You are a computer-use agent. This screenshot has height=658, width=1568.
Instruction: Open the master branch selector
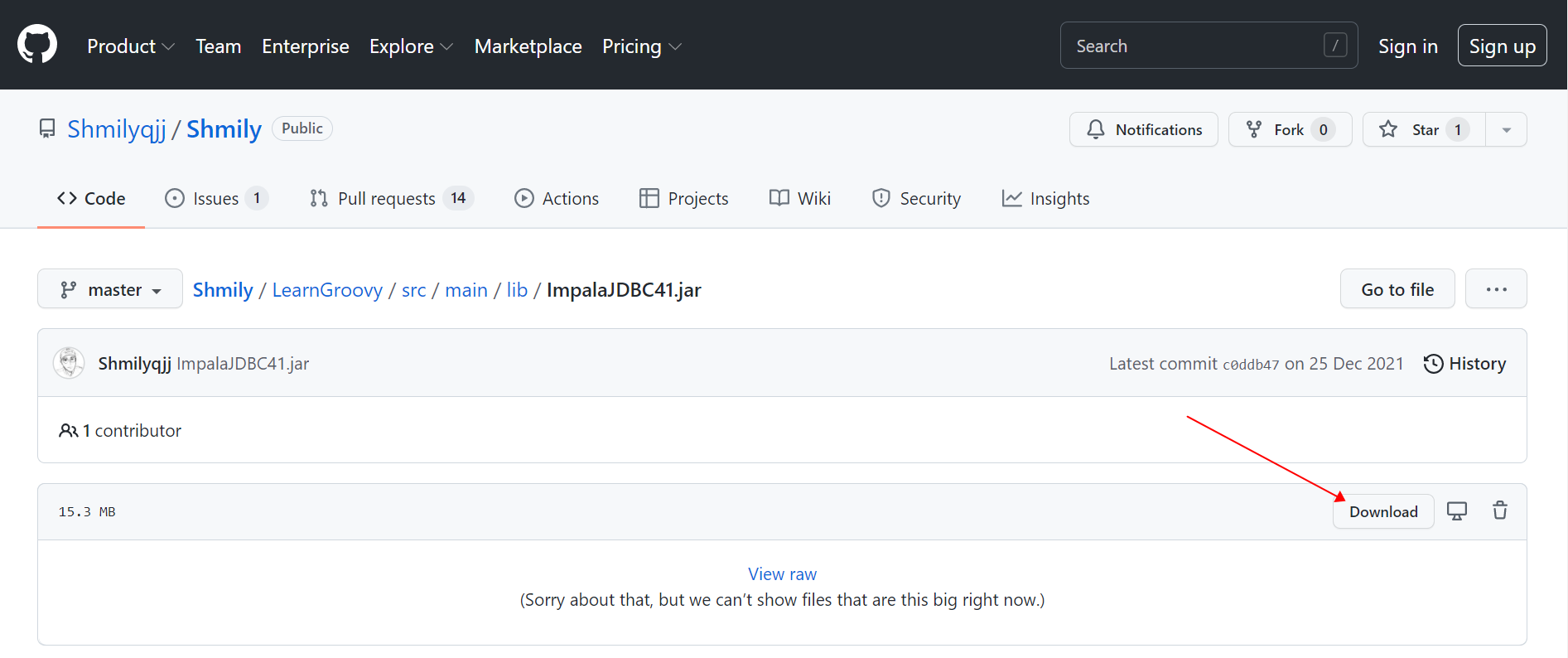pyautogui.click(x=110, y=289)
